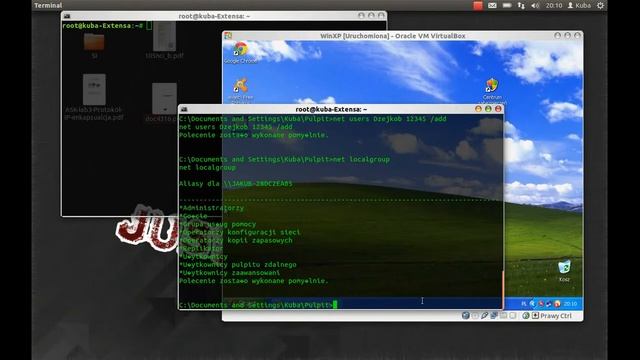This screenshot has width=640, height=360.
Task: Open the Kuba user menu
Action: click(x=579, y=5)
